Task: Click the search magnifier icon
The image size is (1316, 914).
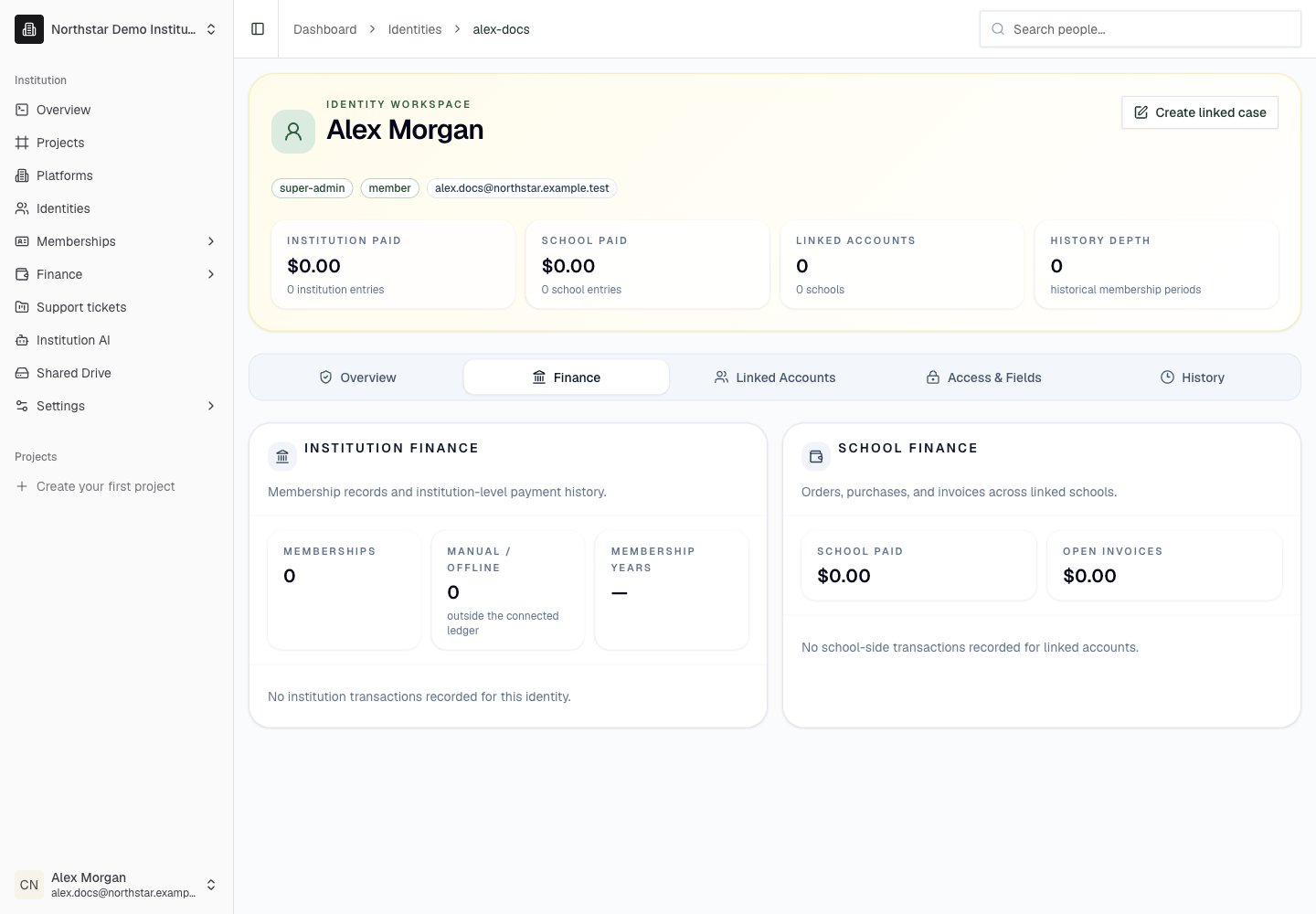Action: [x=998, y=29]
